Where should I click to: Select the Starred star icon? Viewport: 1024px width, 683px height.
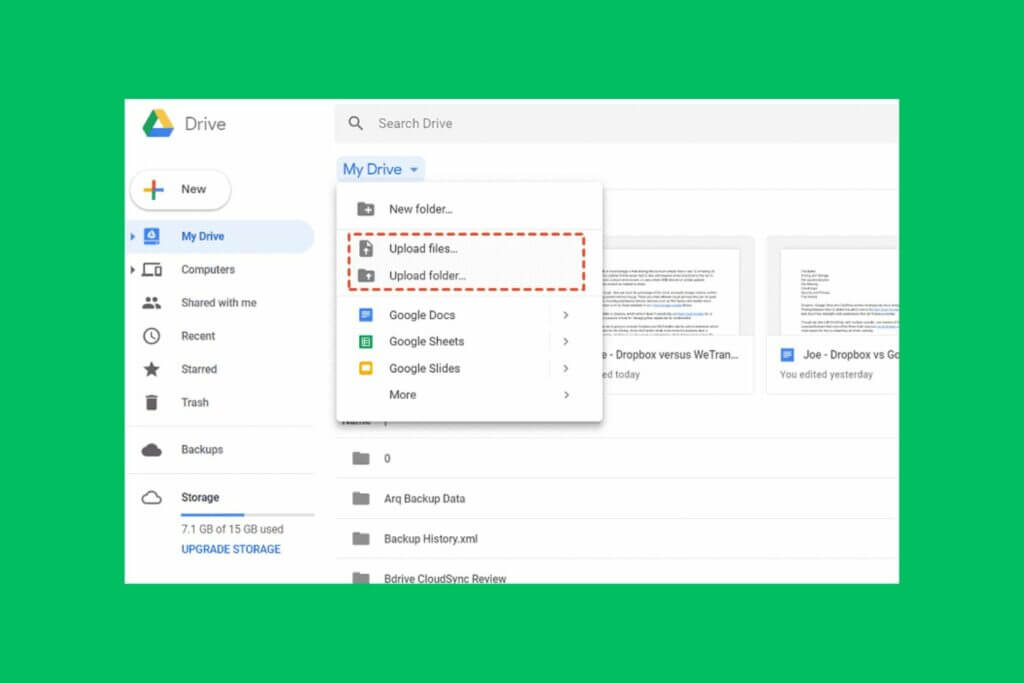coord(152,369)
